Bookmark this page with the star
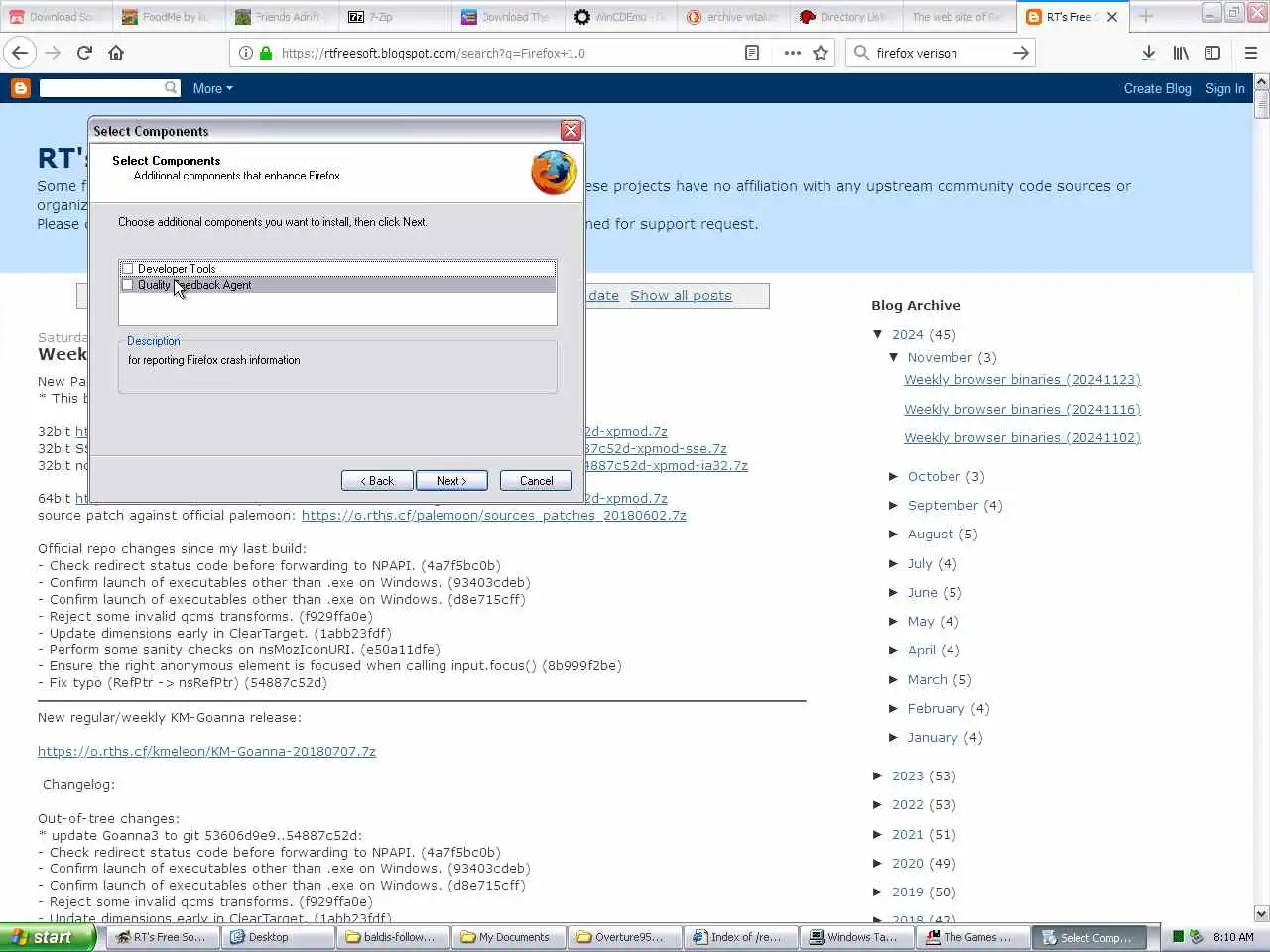 [821, 53]
